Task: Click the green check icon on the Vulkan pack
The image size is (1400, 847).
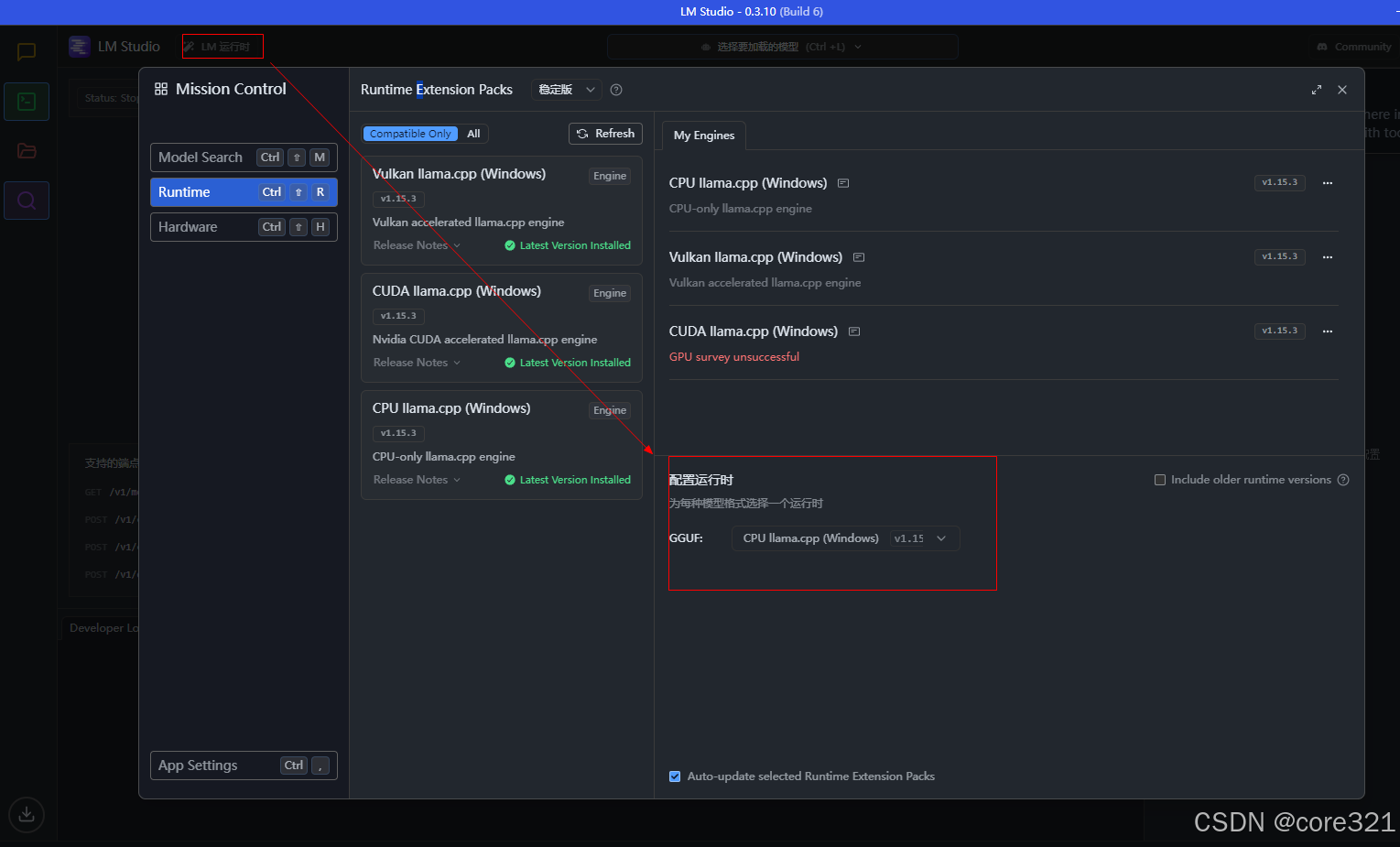Action: click(x=510, y=245)
